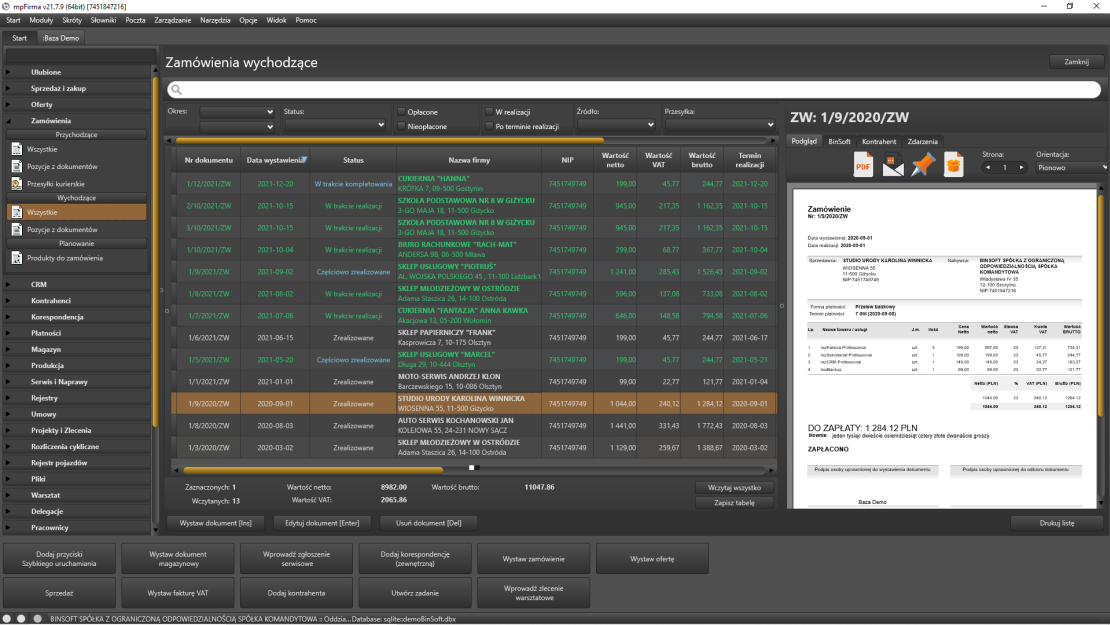
Task: Open the second Okres dropdown below
Action: 237,127
